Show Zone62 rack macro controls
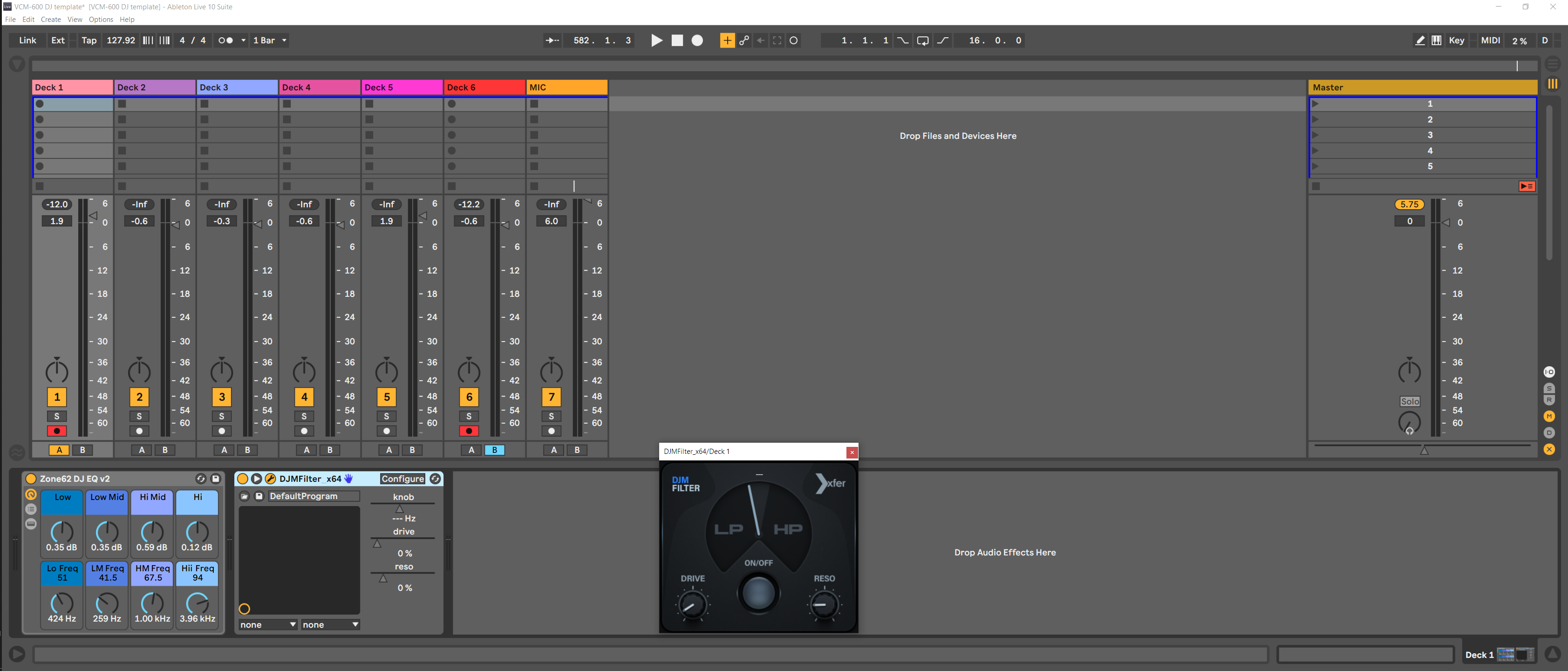 [x=30, y=494]
